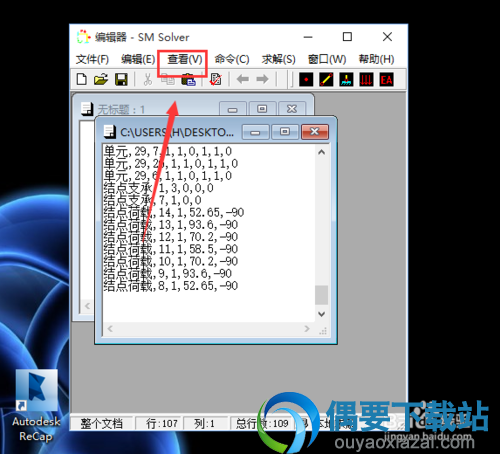Image resolution: width=500 pixels, height=454 pixels.
Task: Minimize the 无标题:1 document window
Action: click(233, 109)
